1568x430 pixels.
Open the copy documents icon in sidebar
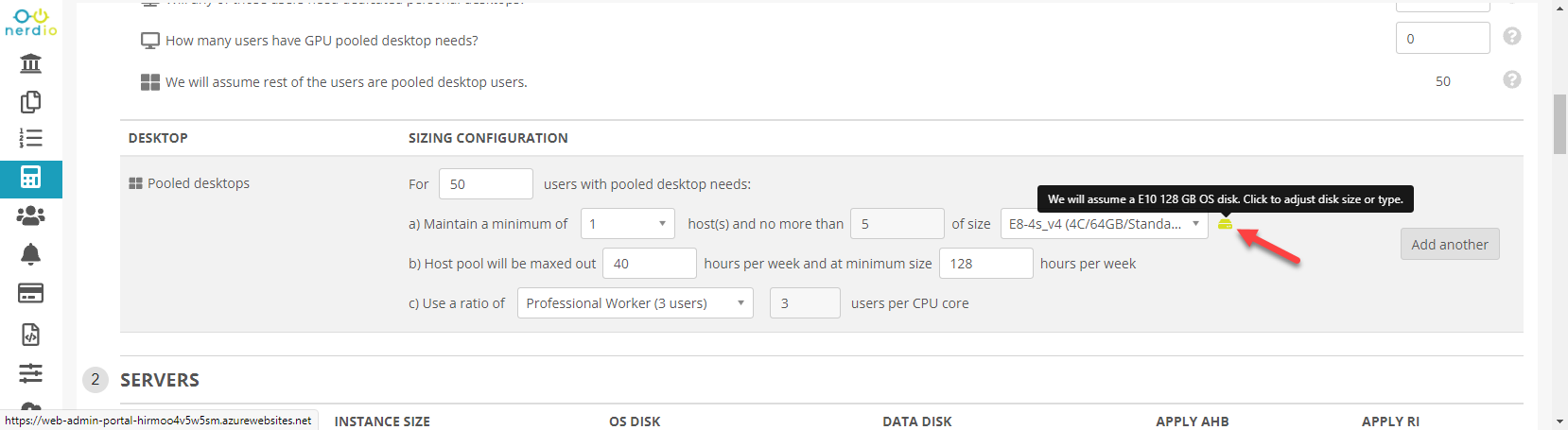point(30,101)
